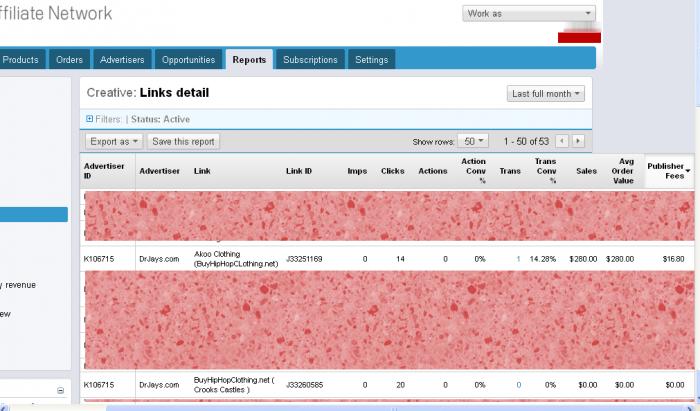Click $16.80 publisher fees cell
700x411 pixels.
point(674,259)
